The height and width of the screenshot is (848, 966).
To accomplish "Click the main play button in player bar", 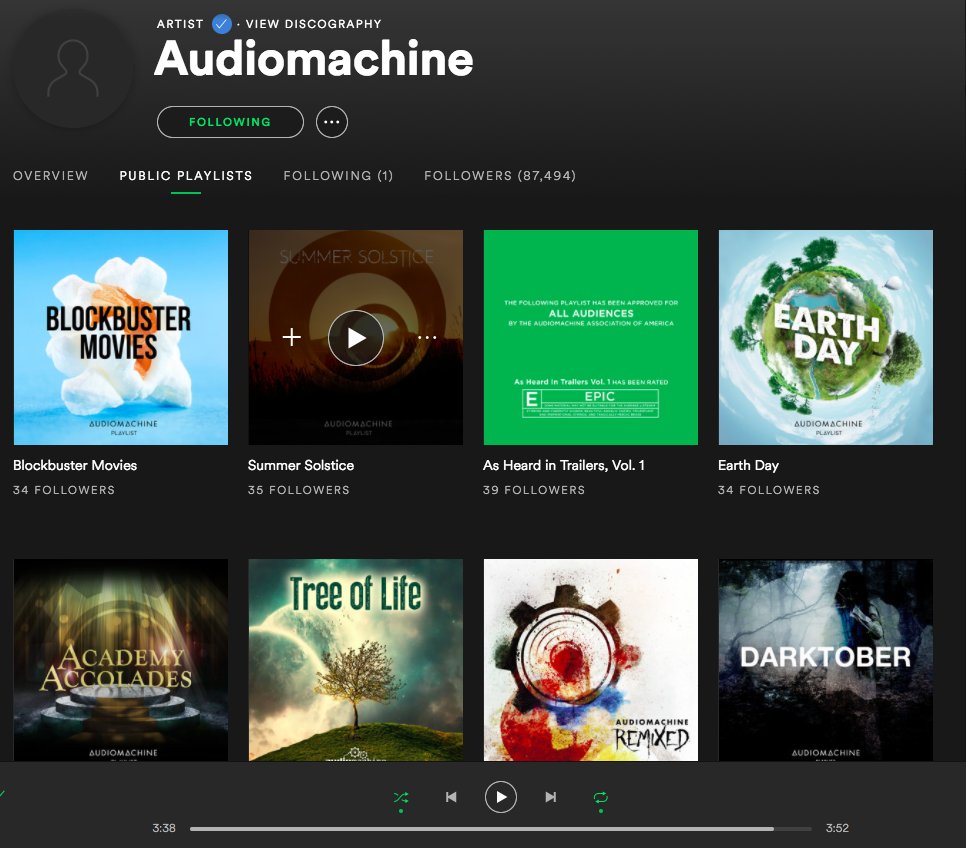I will (x=501, y=797).
